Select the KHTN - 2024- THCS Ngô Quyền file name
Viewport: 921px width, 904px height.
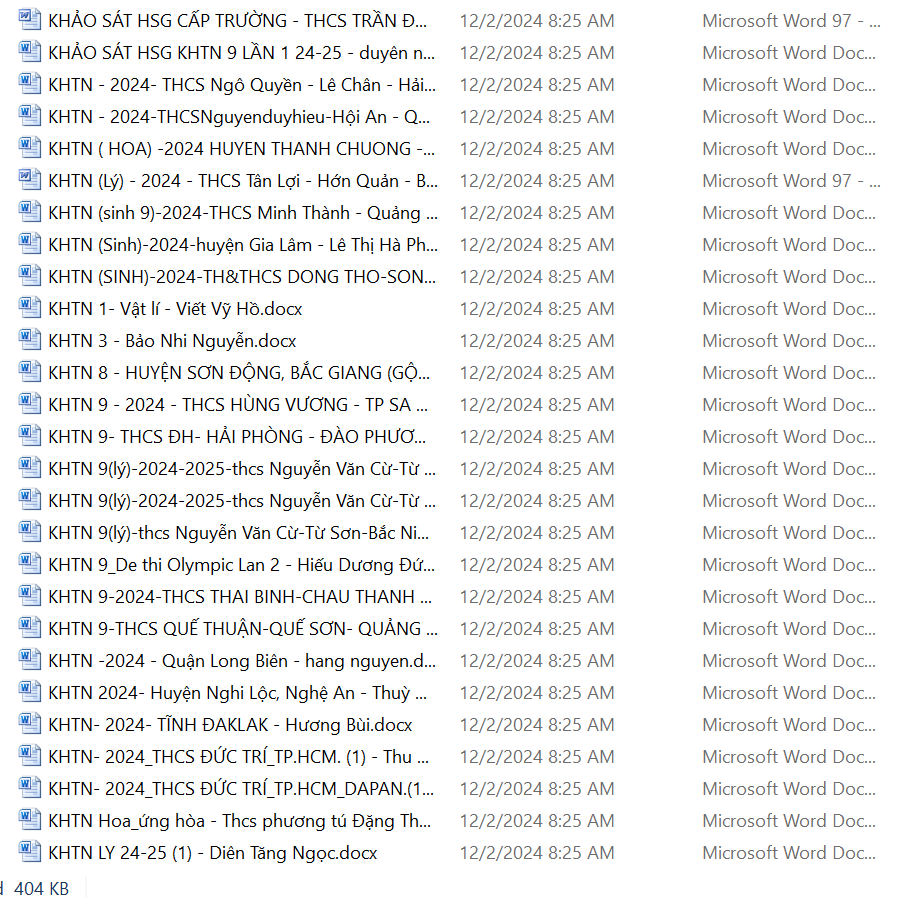[x=241, y=84]
